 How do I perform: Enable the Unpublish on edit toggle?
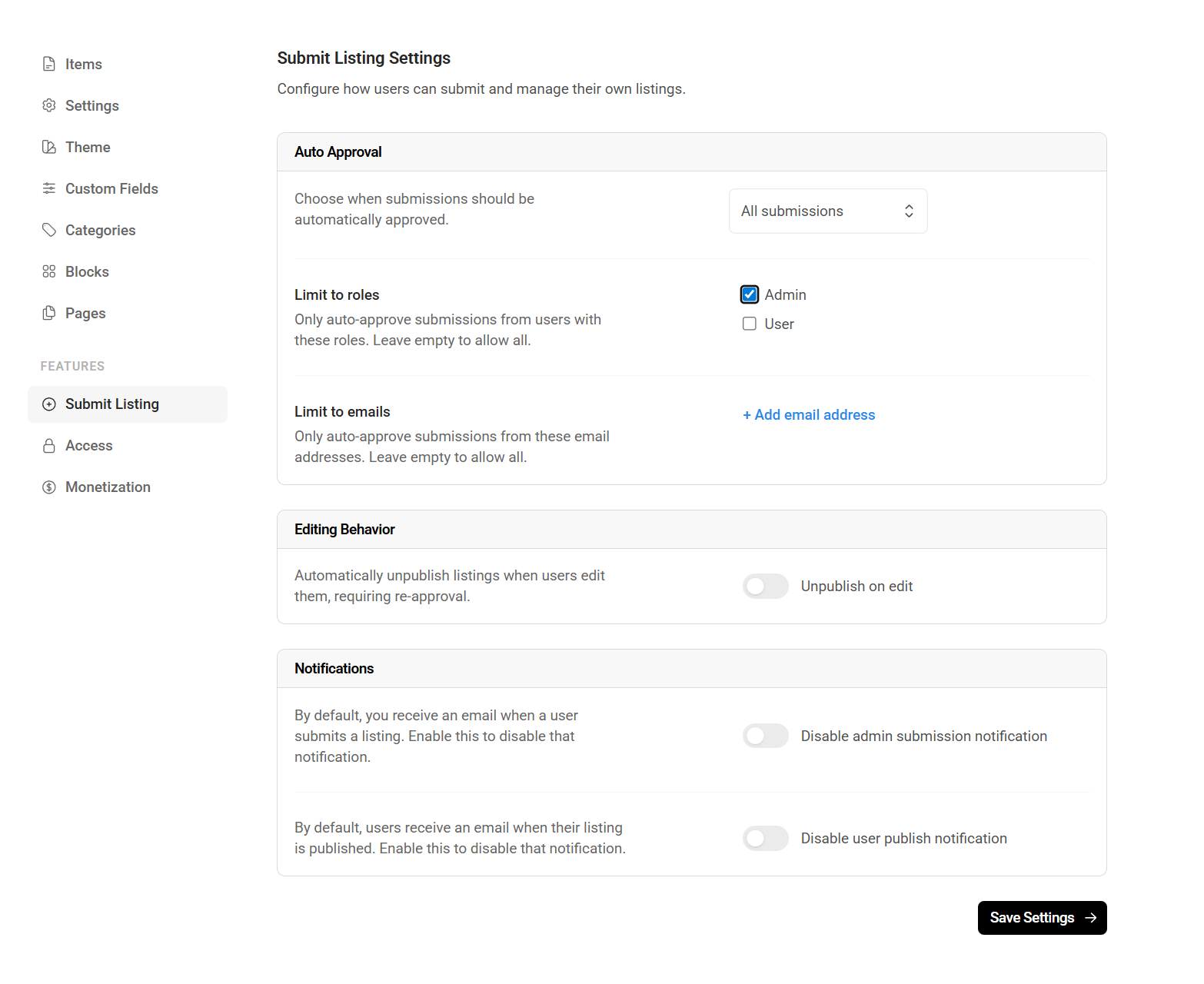[x=765, y=586]
